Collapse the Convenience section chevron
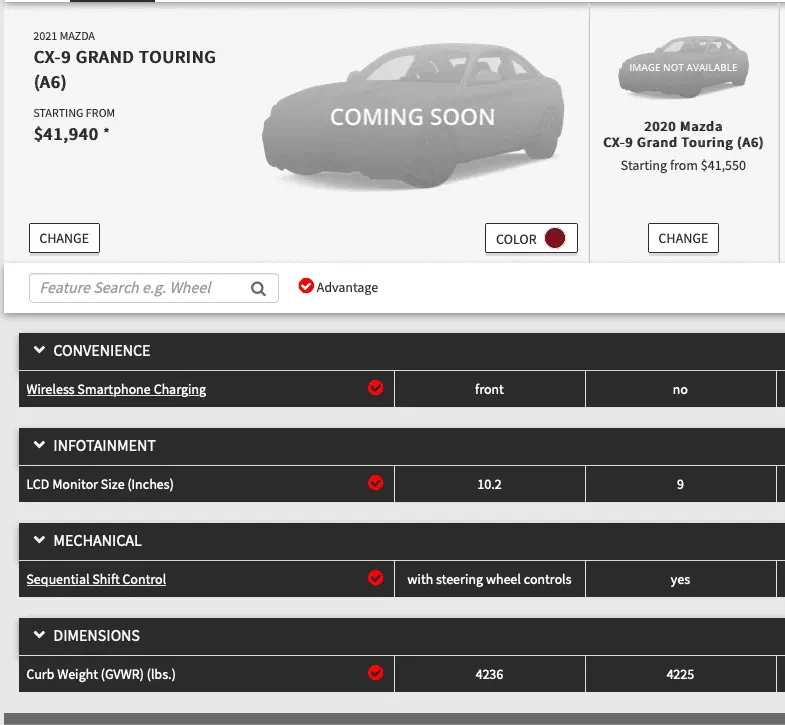The width and height of the screenshot is (785, 725). [x=39, y=349]
